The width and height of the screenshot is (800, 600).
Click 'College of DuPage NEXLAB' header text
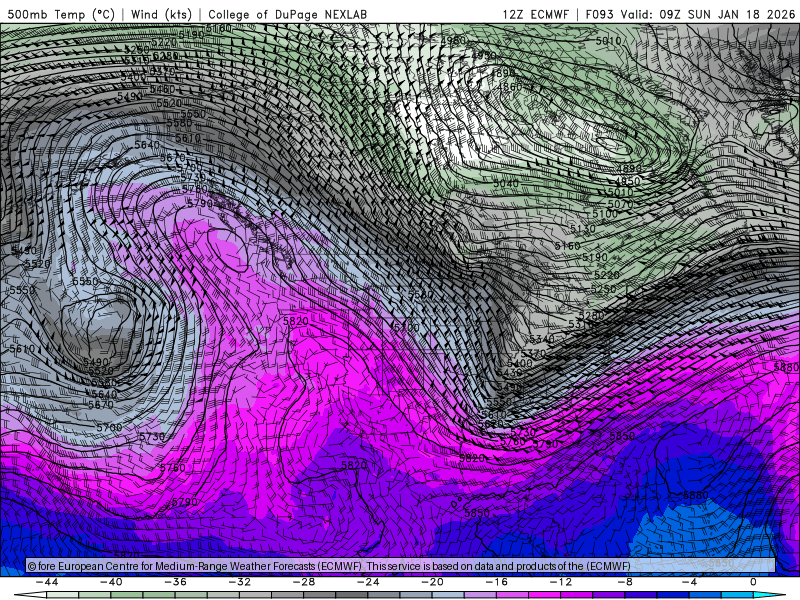point(287,14)
